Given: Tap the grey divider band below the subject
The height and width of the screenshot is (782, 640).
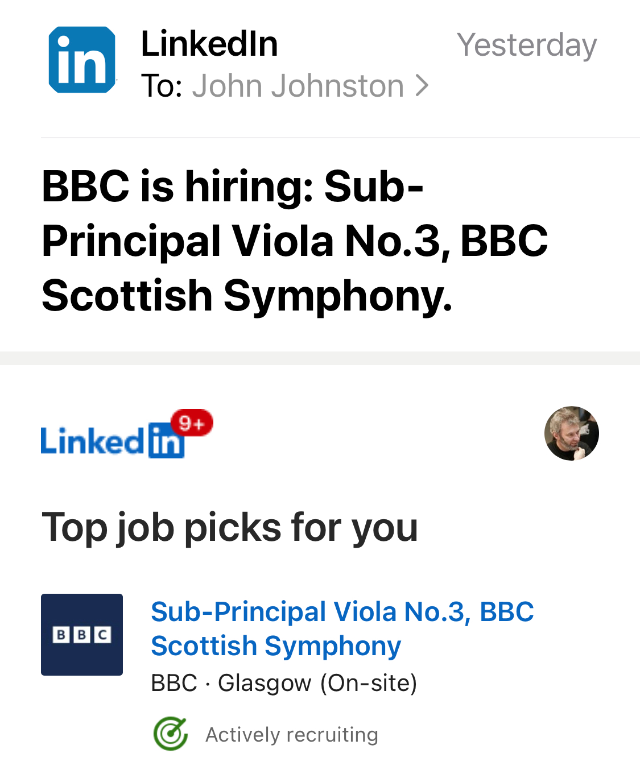Looking at the screenshot, I should pyautogui.click(x=320, y=358).
